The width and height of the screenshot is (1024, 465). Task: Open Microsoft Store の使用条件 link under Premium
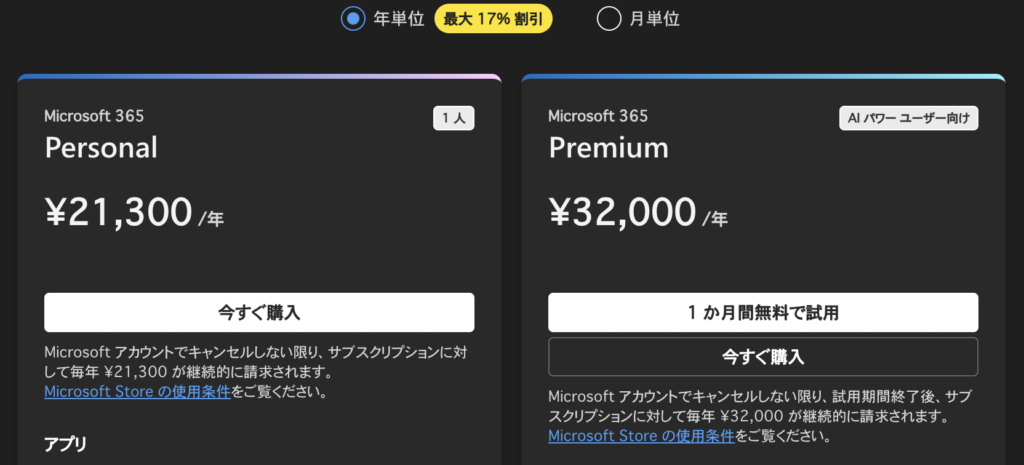click(642, 436)
